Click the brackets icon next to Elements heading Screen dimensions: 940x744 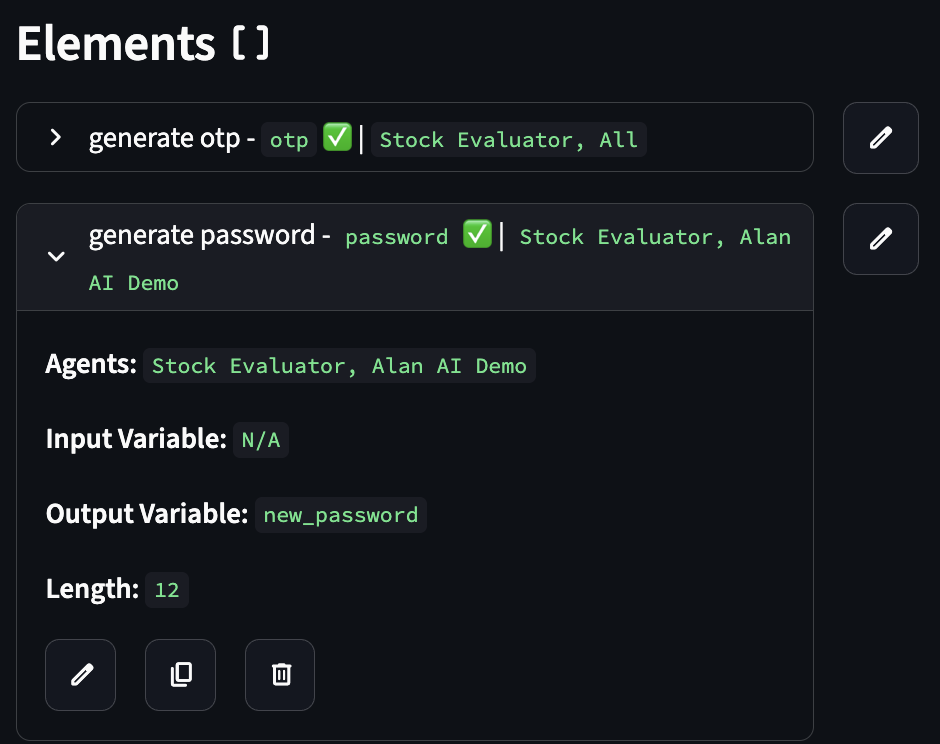250,45
